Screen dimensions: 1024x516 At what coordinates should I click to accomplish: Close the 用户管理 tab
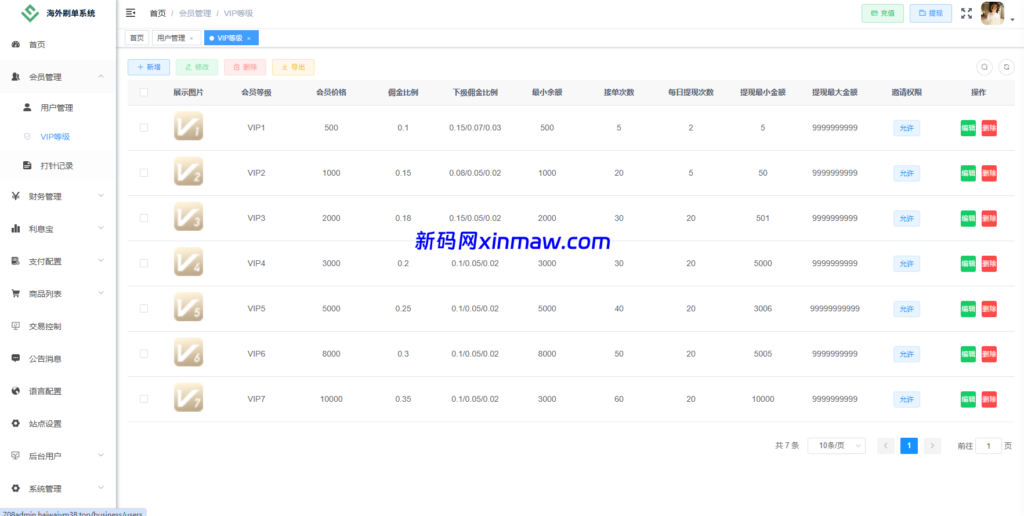pos(191,39)
